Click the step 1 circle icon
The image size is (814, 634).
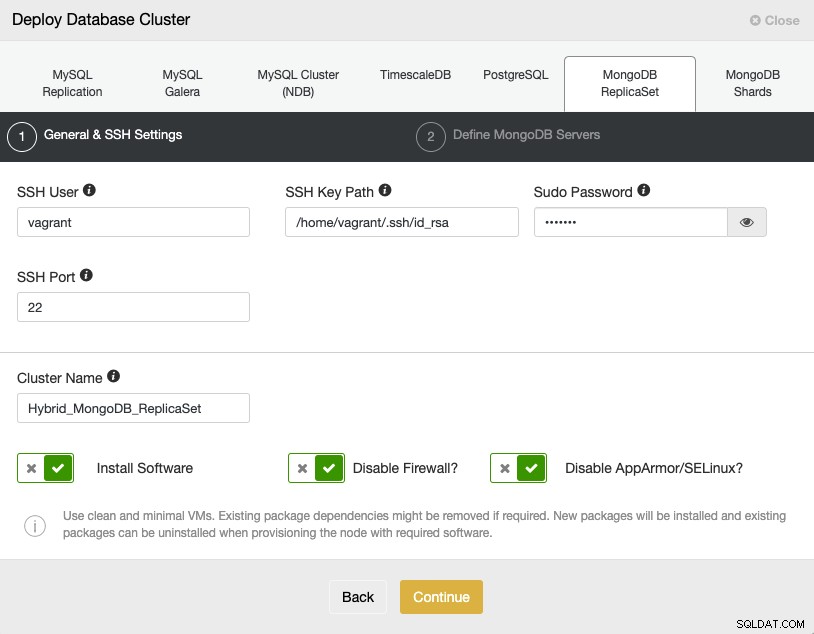(x=22, y=137)
